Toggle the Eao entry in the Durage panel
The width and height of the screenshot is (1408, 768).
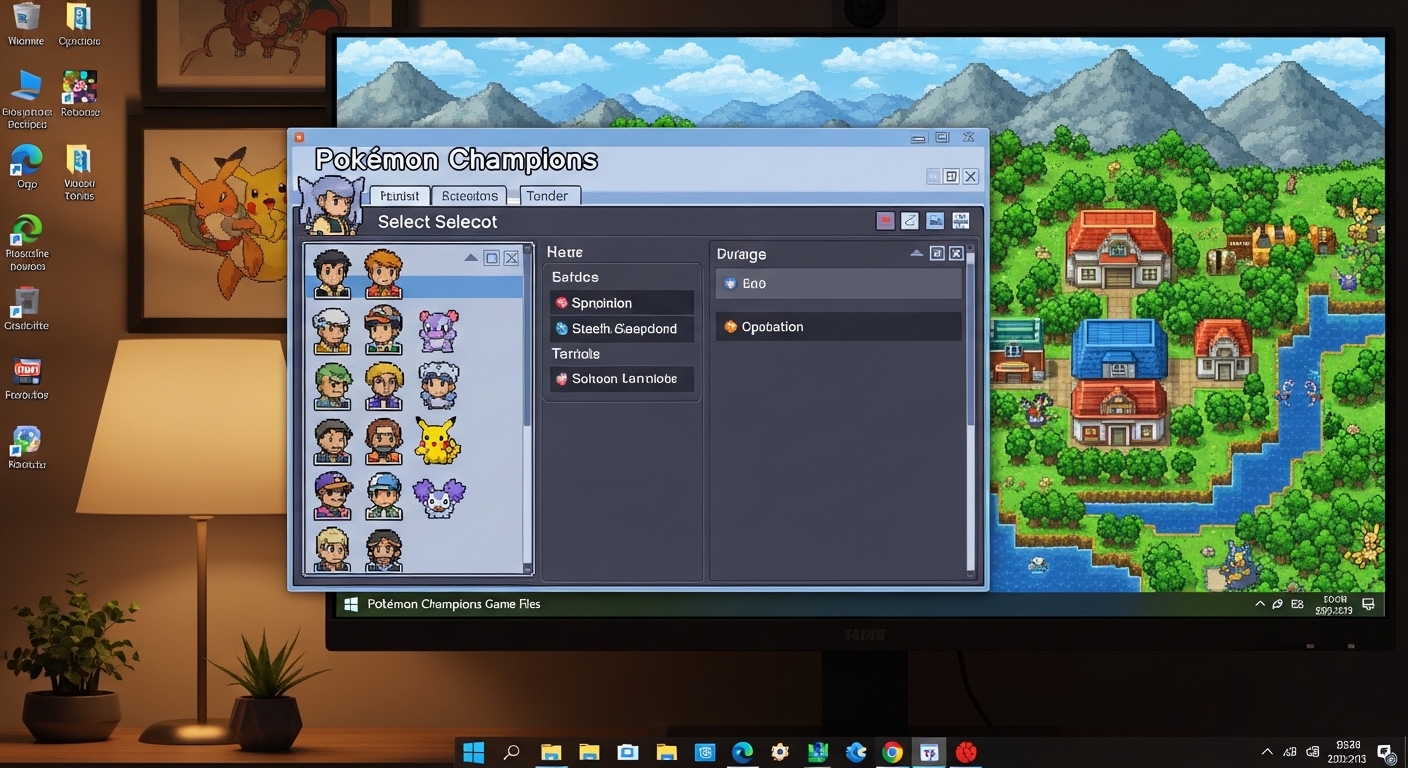[838, 283]
